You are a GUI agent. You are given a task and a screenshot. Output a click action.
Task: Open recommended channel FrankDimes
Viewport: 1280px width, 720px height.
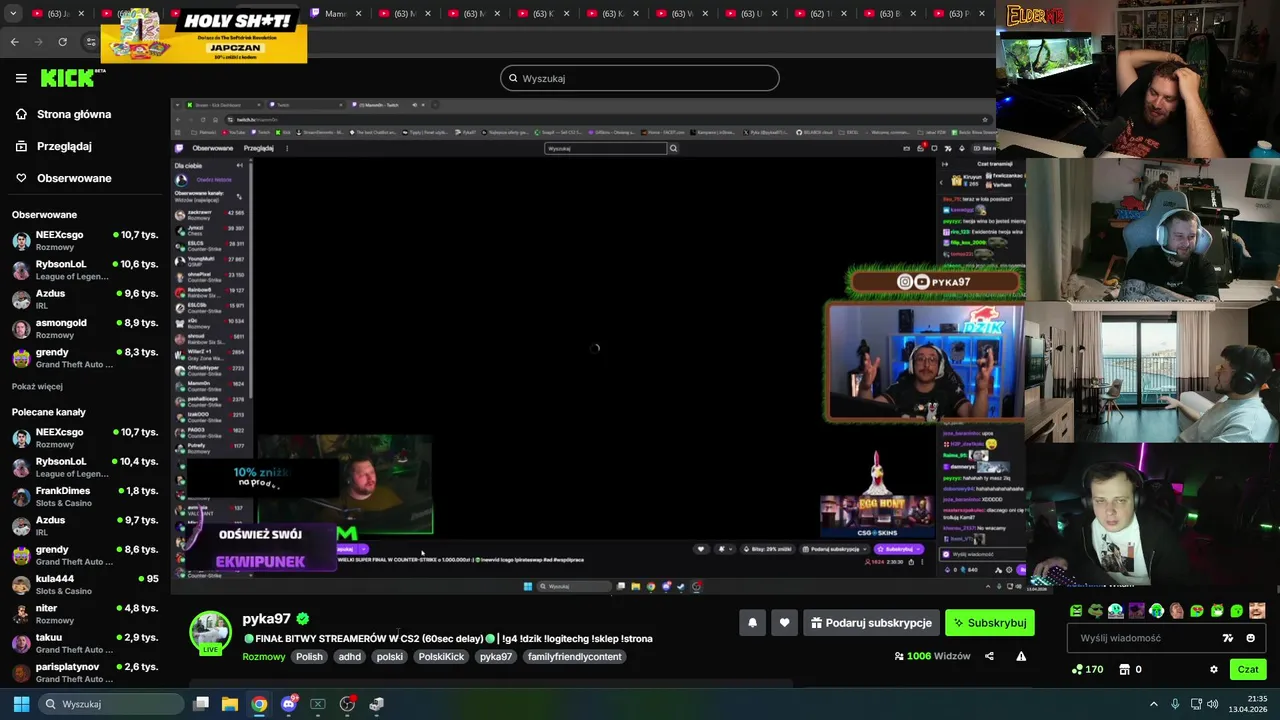(x=85, y=496)
